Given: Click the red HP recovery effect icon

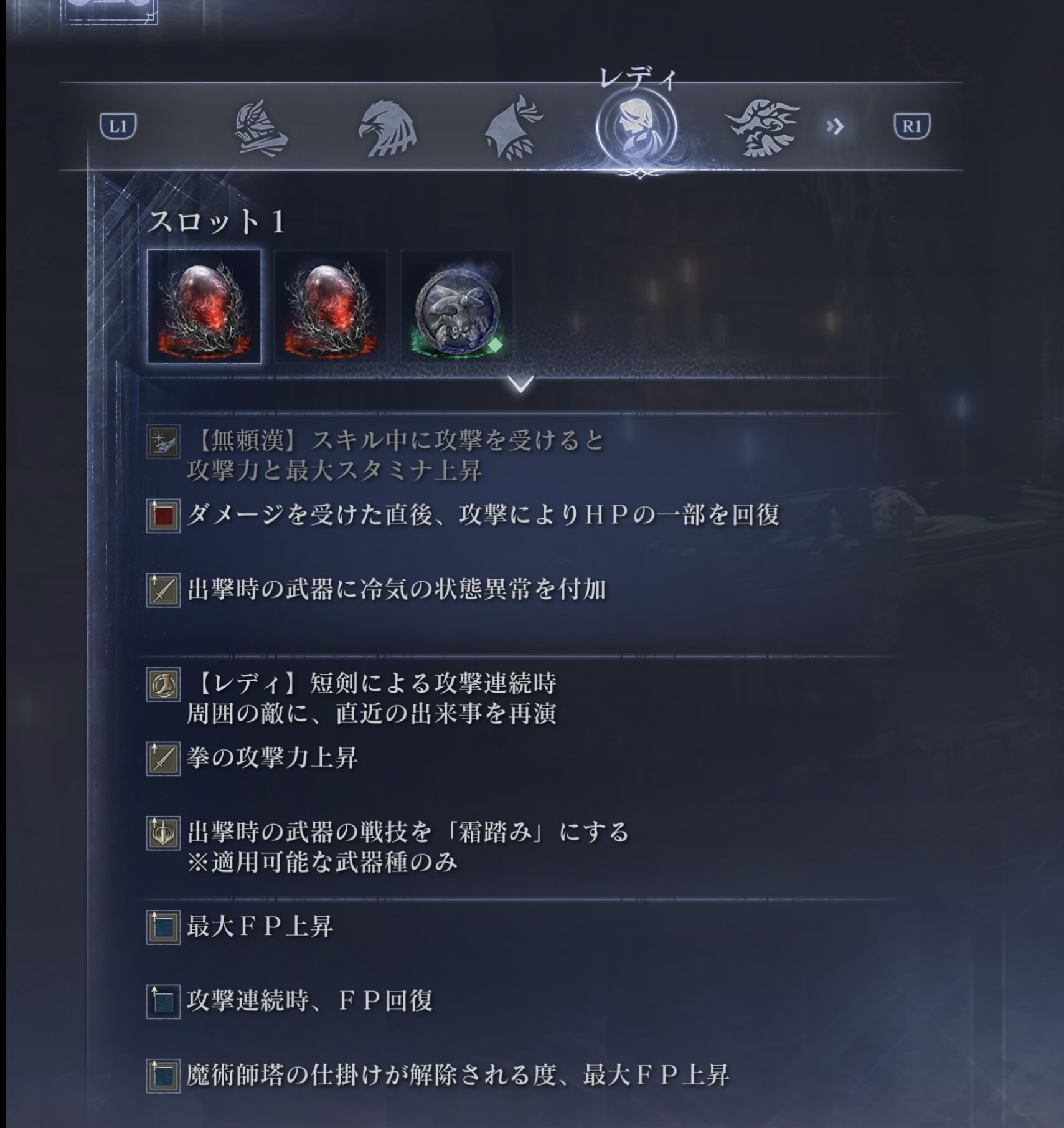Looking at the screenshot, I should (163, 516).
